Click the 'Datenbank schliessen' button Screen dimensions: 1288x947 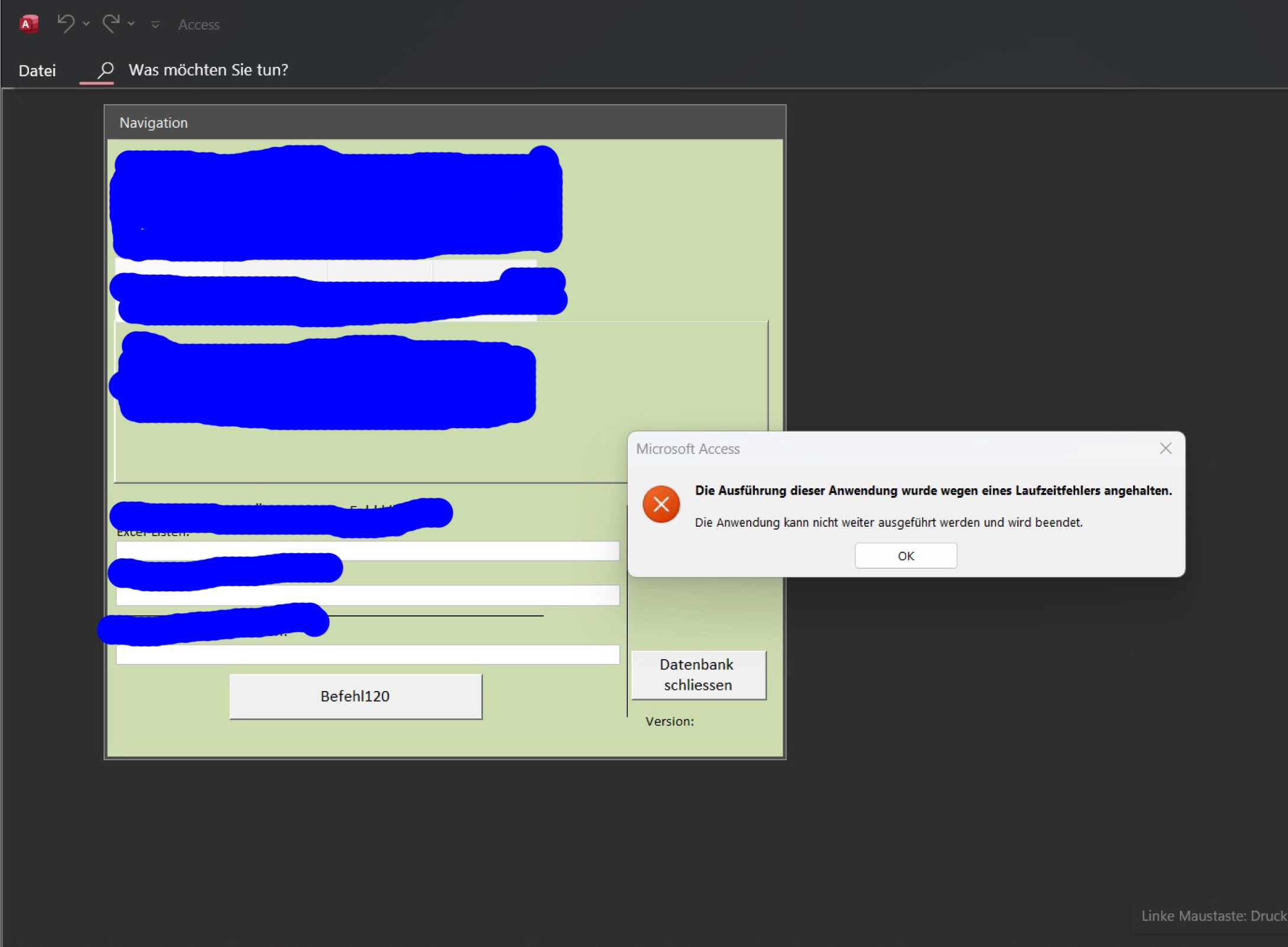(x=698, y=675)
